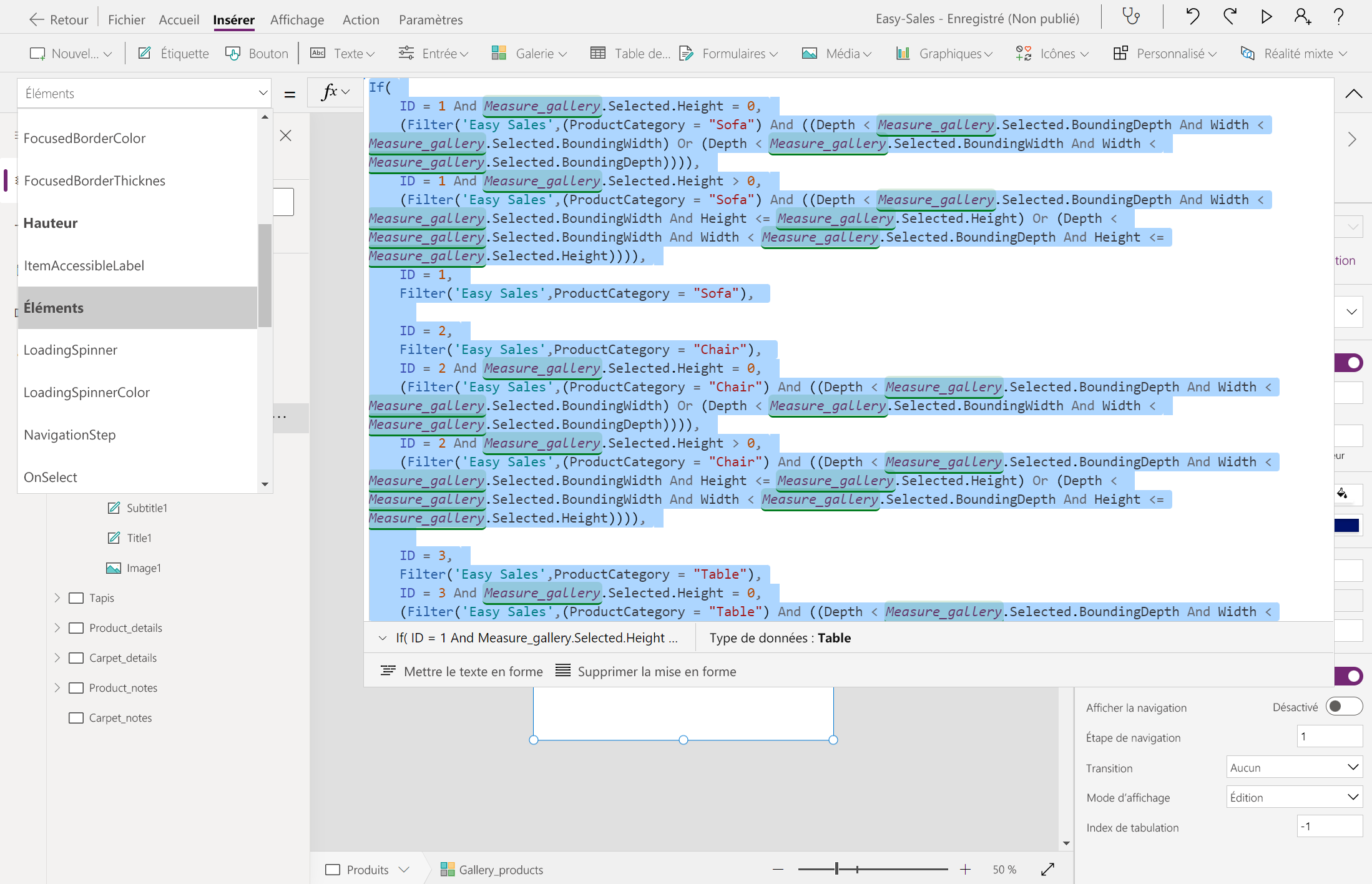The width and height of the screenshot is (1372, 884).
Task: Click the dark blue color swatch
Action: pos(1347,525)
